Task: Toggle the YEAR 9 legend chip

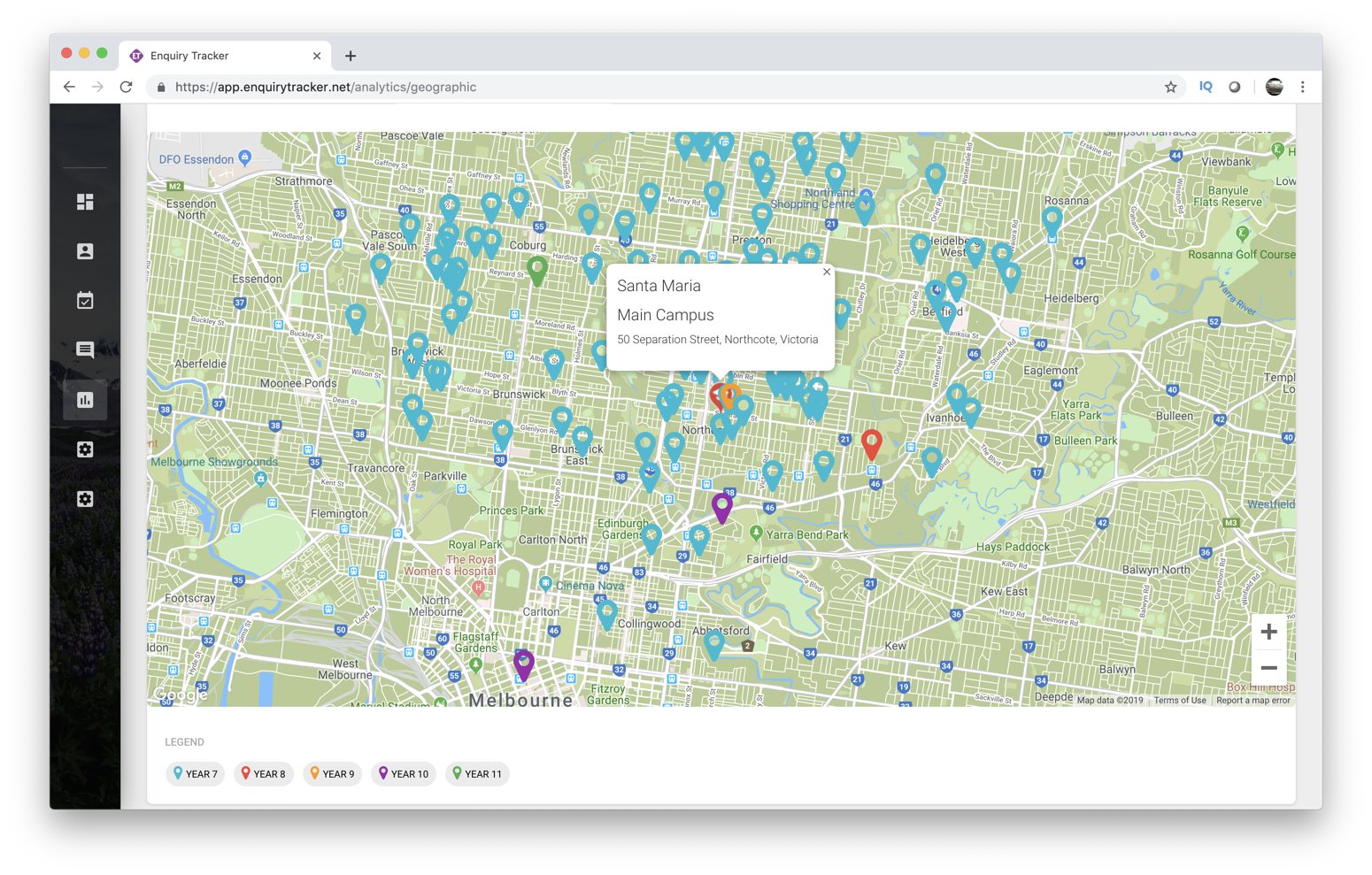Action: coord(332,774)
